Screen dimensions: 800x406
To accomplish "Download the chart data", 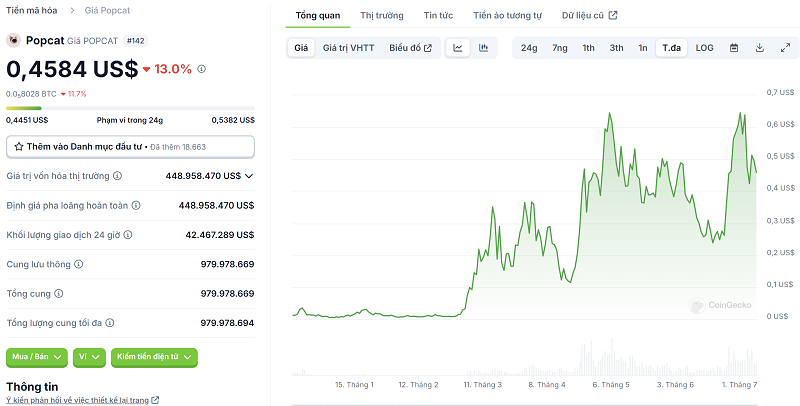I will point(759,48).
